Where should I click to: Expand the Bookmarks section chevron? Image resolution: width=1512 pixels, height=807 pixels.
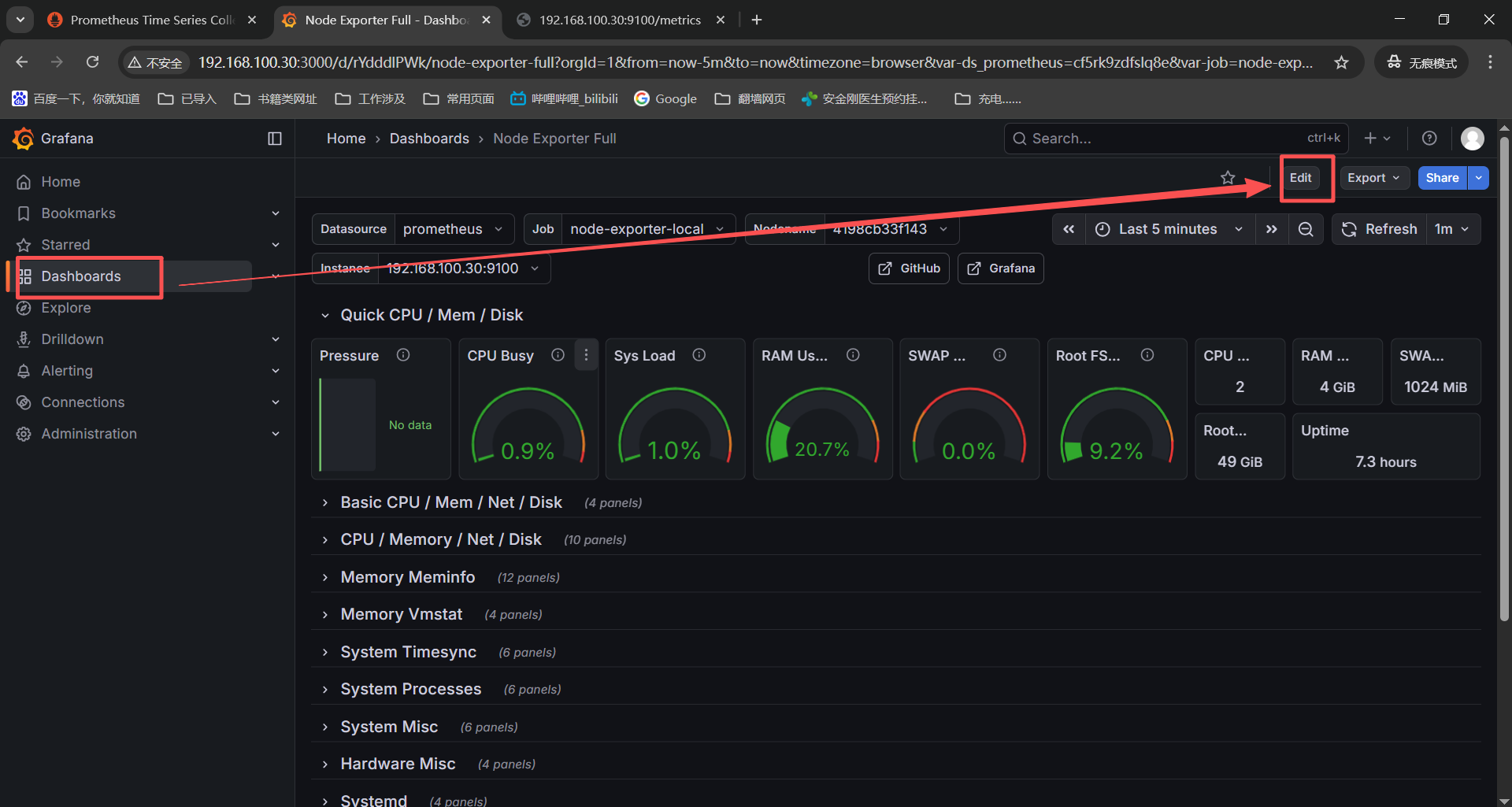(x=276, y=213)
